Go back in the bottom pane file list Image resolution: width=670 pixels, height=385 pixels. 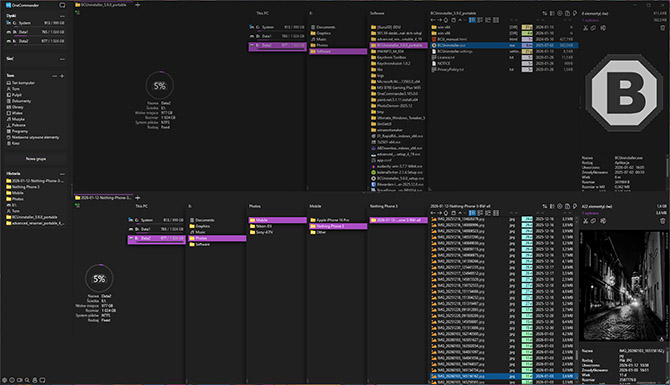click(433, 213)
